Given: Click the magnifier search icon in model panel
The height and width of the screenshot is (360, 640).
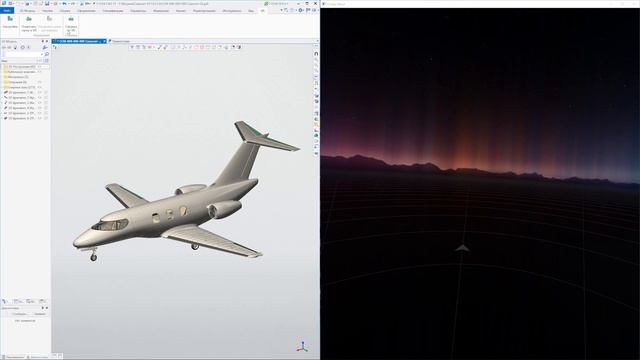Looking at the screenshot, I should pyautogui.click(x=47, y=54).
